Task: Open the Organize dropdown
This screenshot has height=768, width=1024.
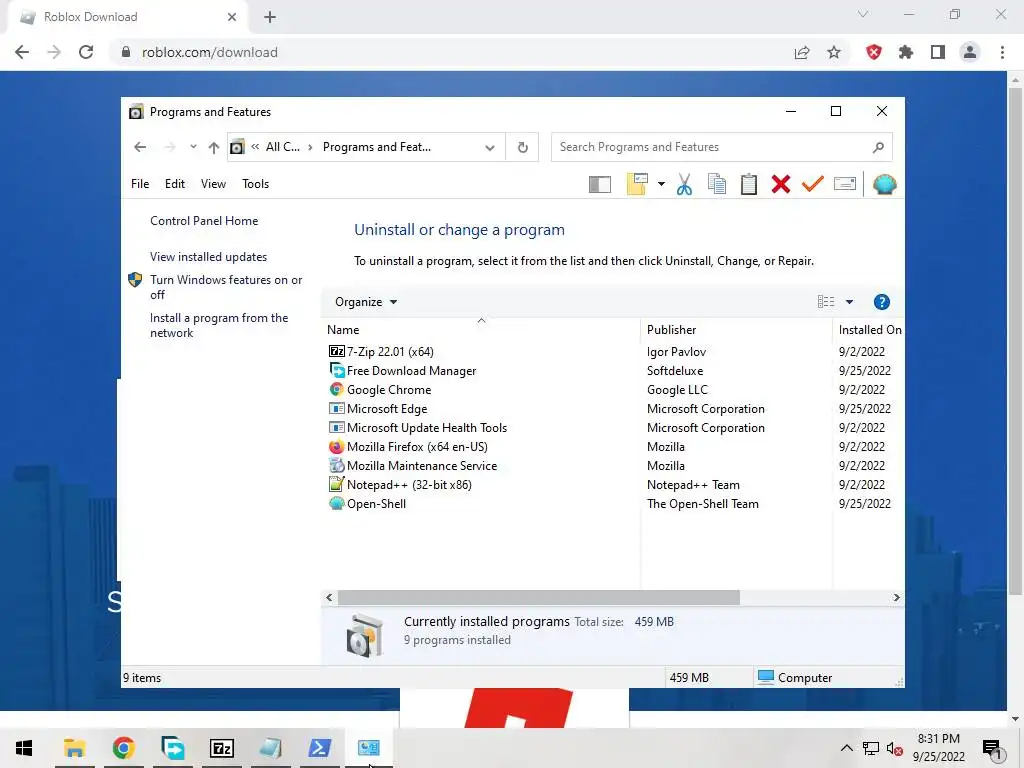Action: click(366, 302)
